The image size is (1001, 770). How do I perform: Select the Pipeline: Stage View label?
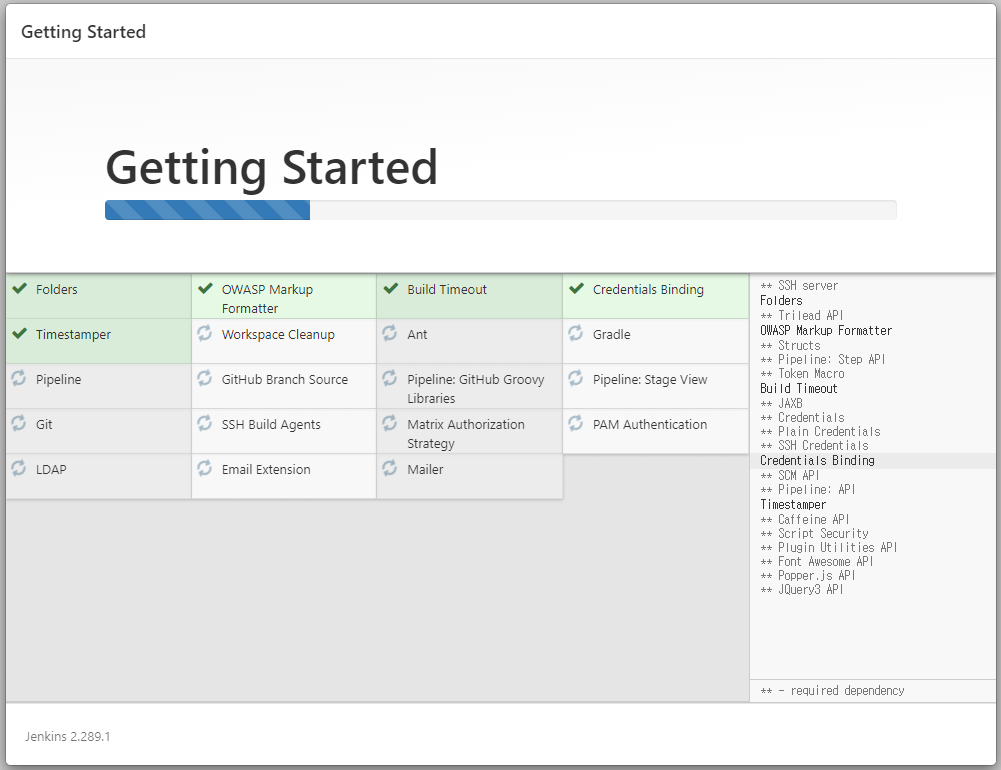tap(650, 379)
